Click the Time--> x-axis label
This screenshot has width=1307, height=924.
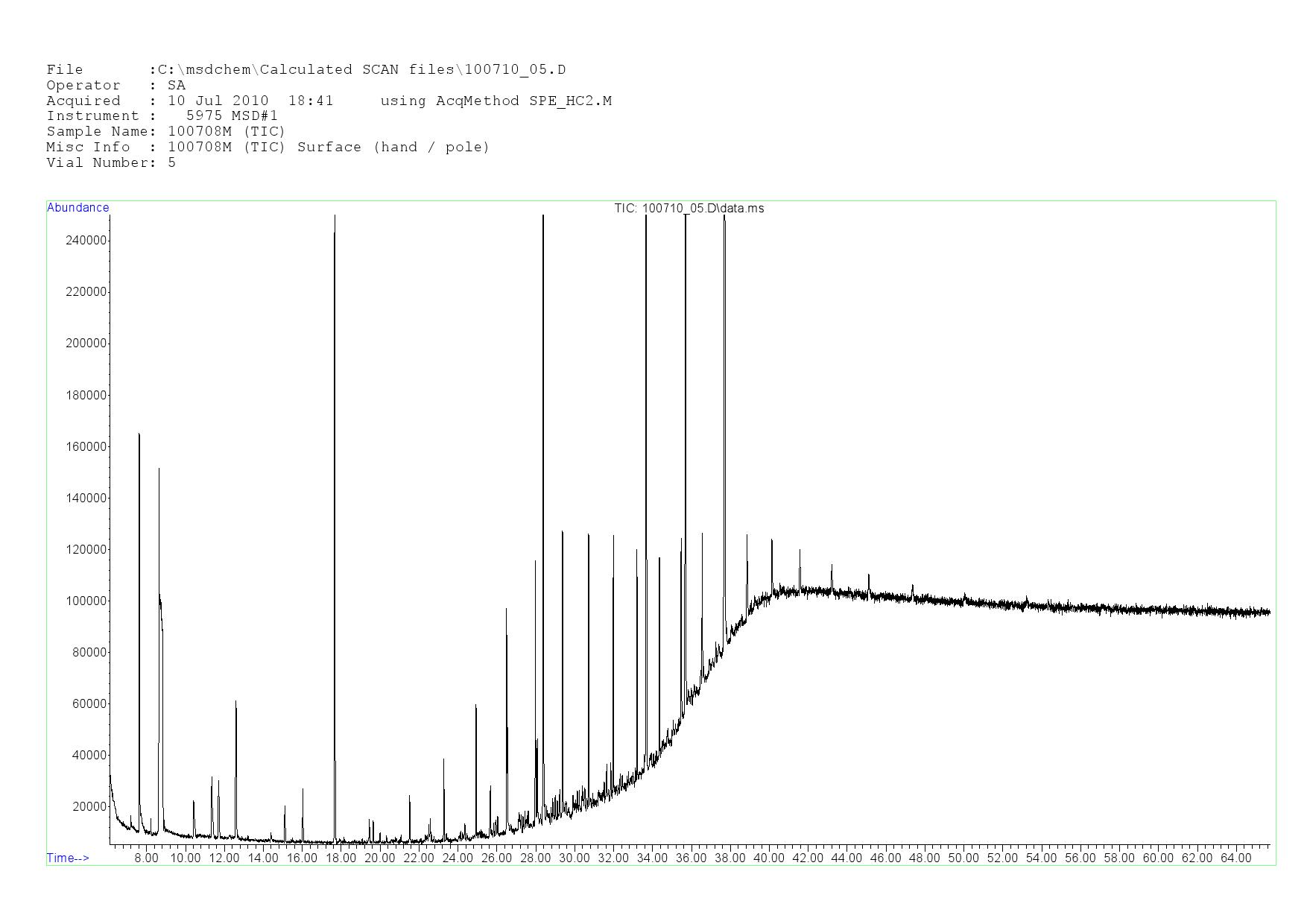click(68, 858)
